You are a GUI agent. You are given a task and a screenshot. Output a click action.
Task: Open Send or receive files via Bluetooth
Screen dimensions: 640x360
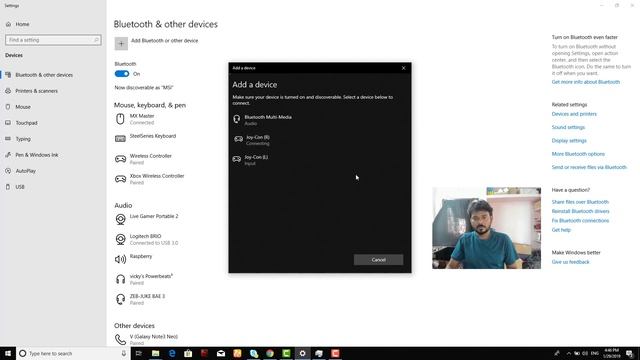(589, 167)
